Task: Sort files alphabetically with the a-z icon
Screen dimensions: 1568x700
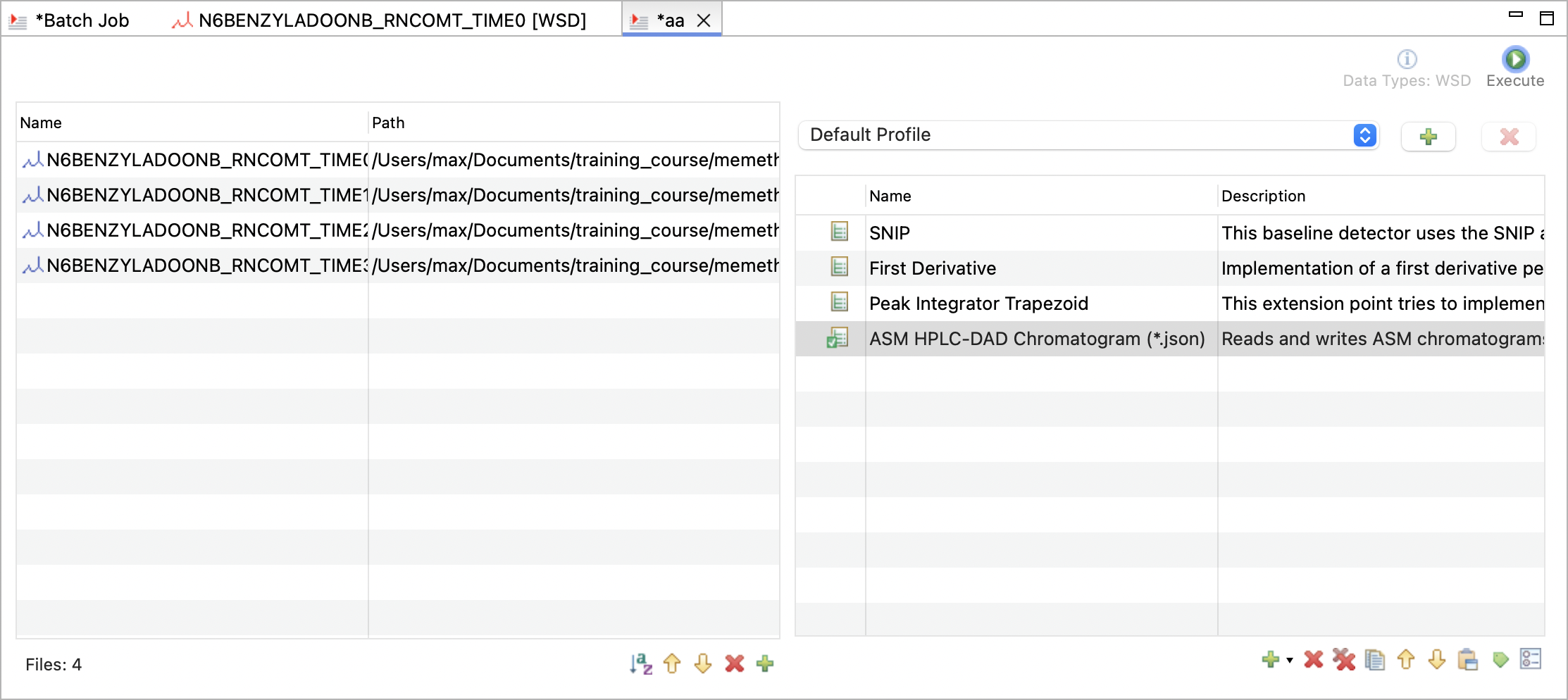Action: [x=641, y=663]
